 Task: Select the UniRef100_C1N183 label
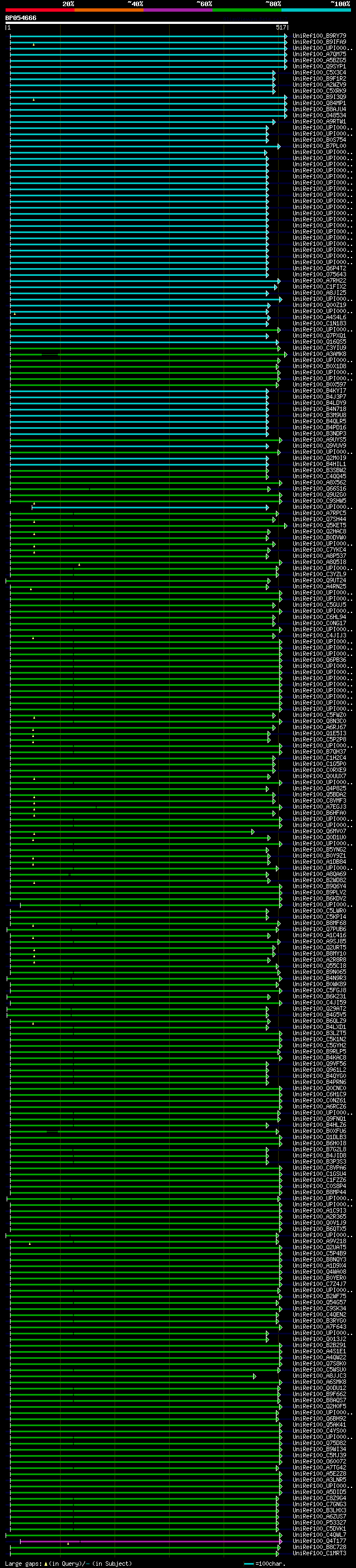[319, 323]
